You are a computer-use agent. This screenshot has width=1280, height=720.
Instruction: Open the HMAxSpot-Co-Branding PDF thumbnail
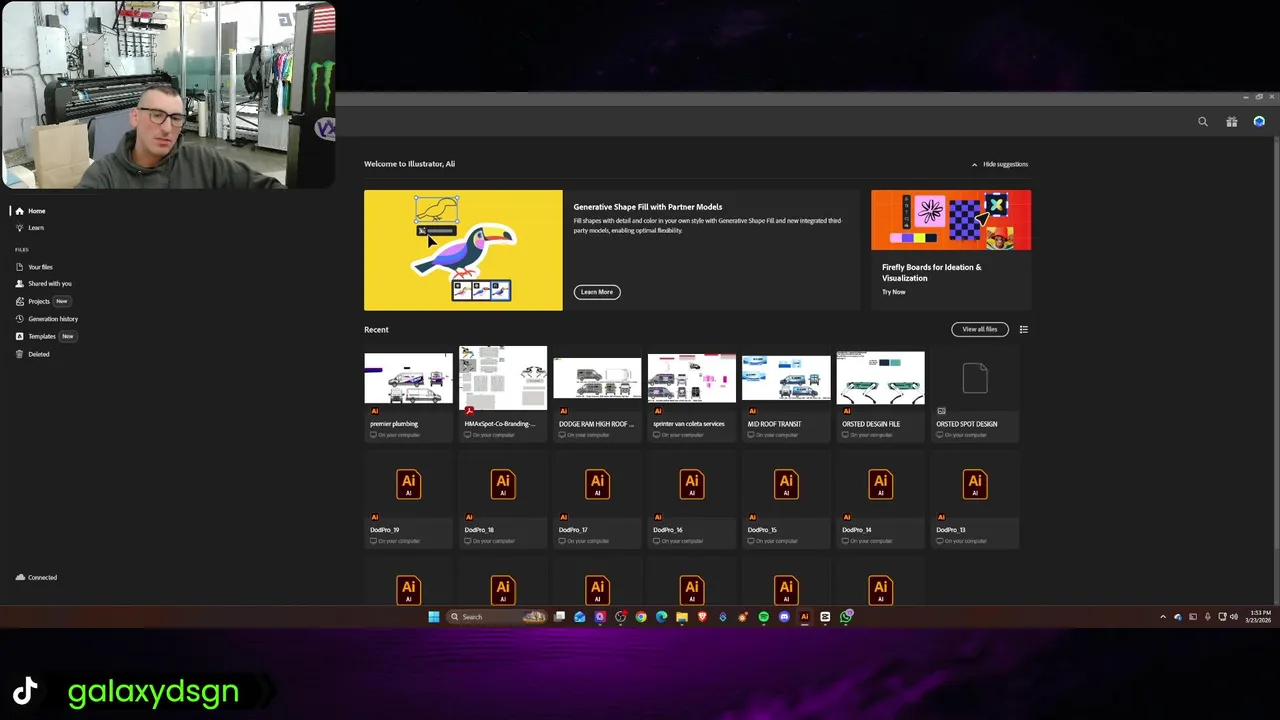(x=503, y=378)
